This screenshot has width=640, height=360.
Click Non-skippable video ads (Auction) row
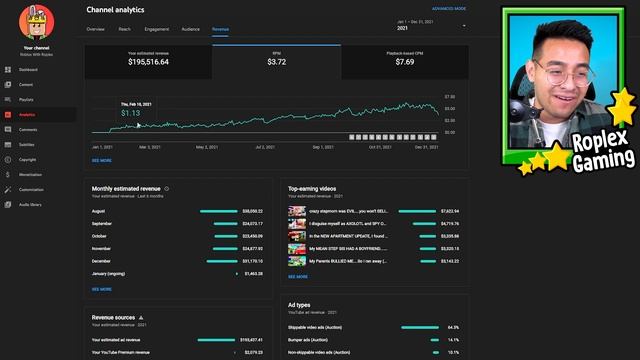pos(373,352)
